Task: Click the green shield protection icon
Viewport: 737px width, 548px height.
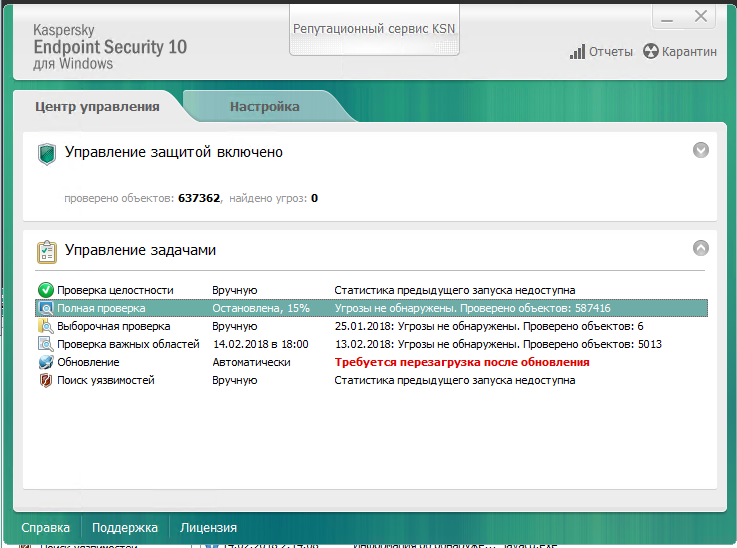Action: point(46,153)
